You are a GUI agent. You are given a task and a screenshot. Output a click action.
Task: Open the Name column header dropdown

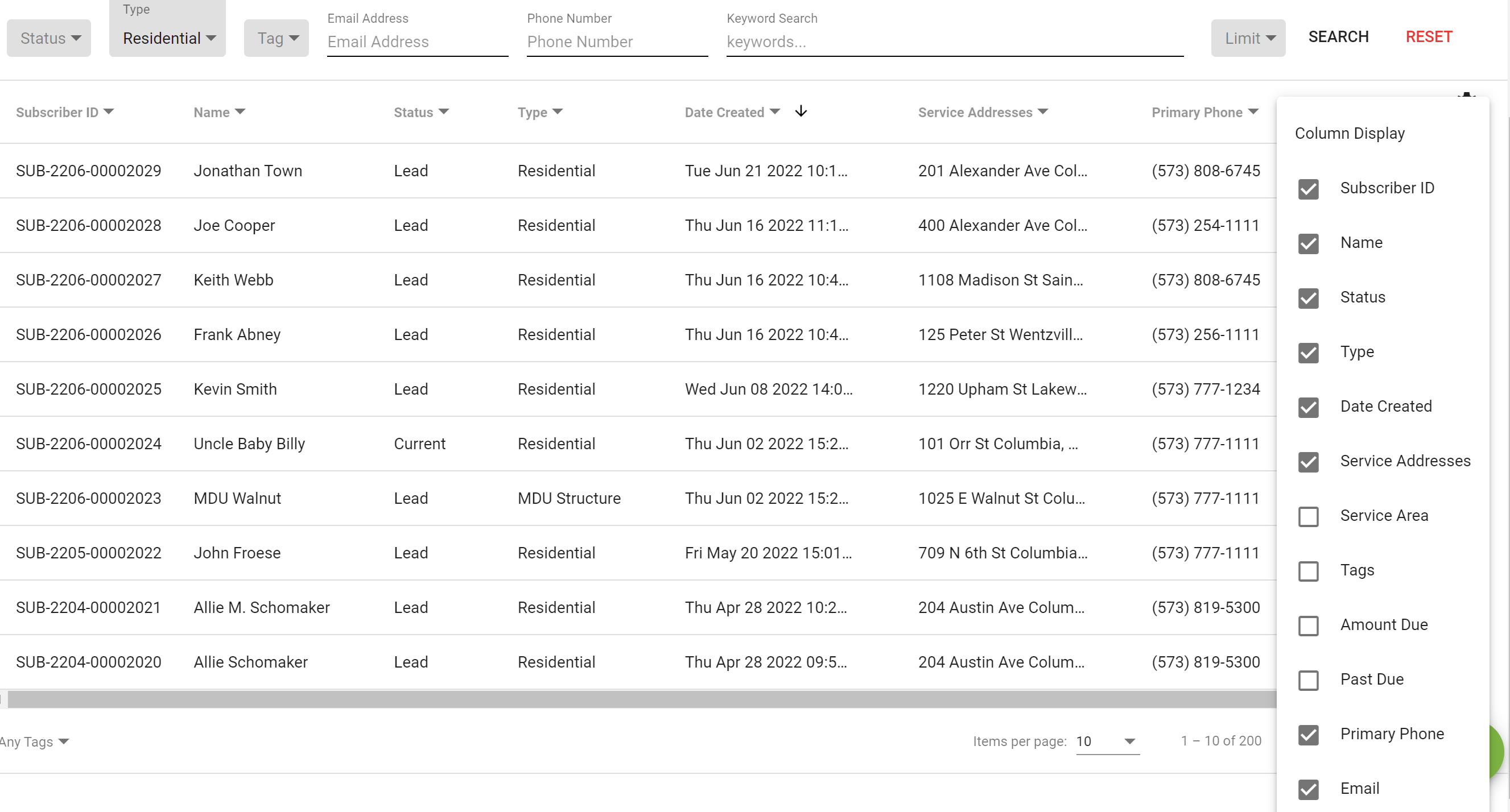click(x=240, y=111)
